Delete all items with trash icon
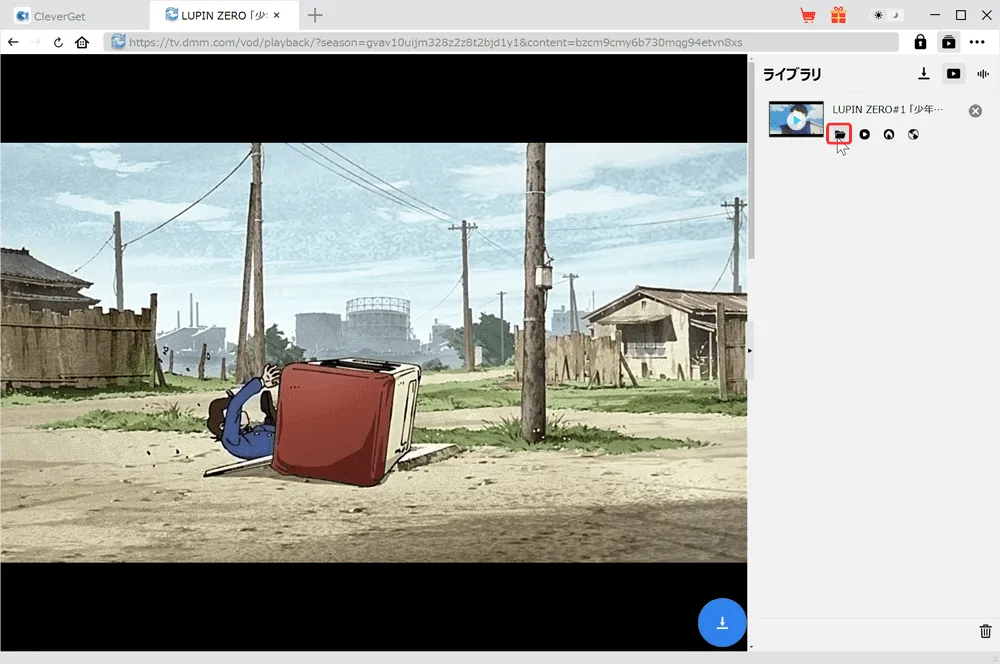The height and width of the screenshot is (664, 1000). point(985,631)
